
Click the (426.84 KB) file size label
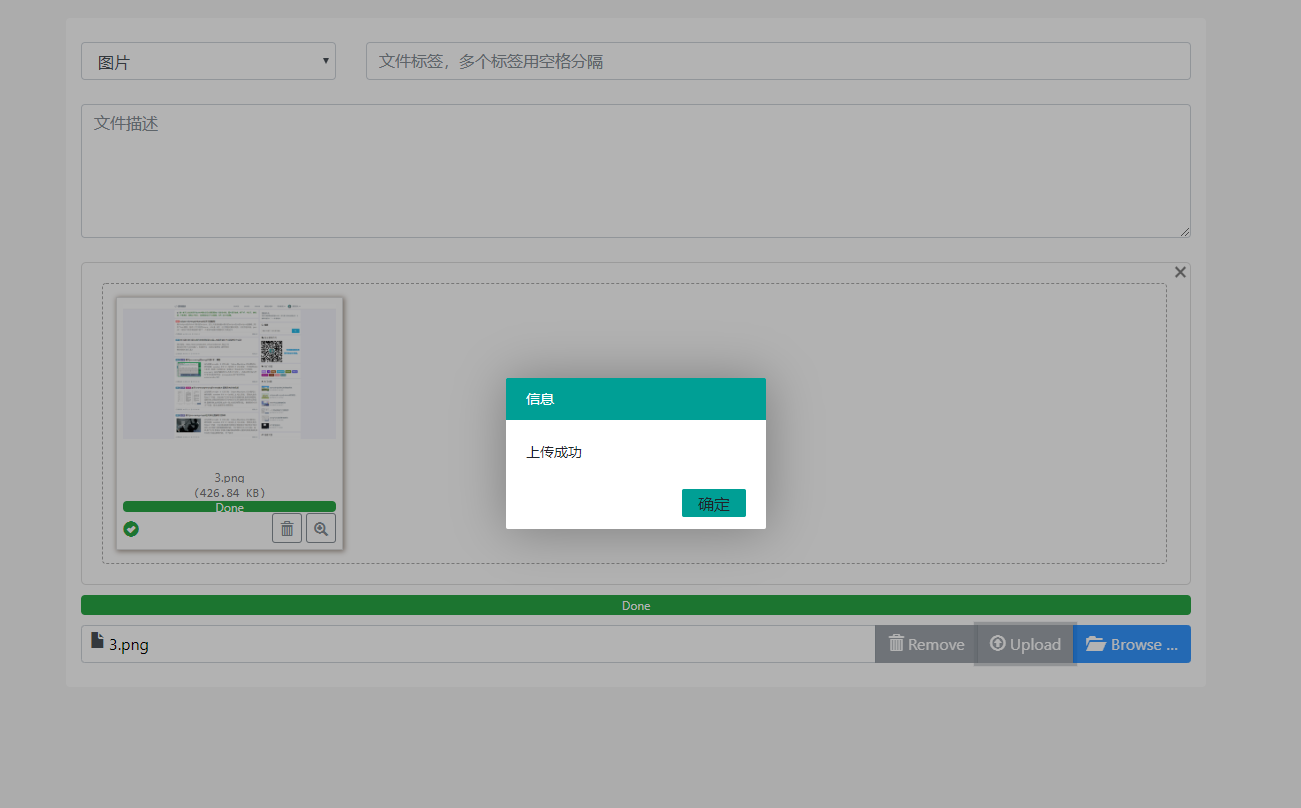[x=229, y=492]
